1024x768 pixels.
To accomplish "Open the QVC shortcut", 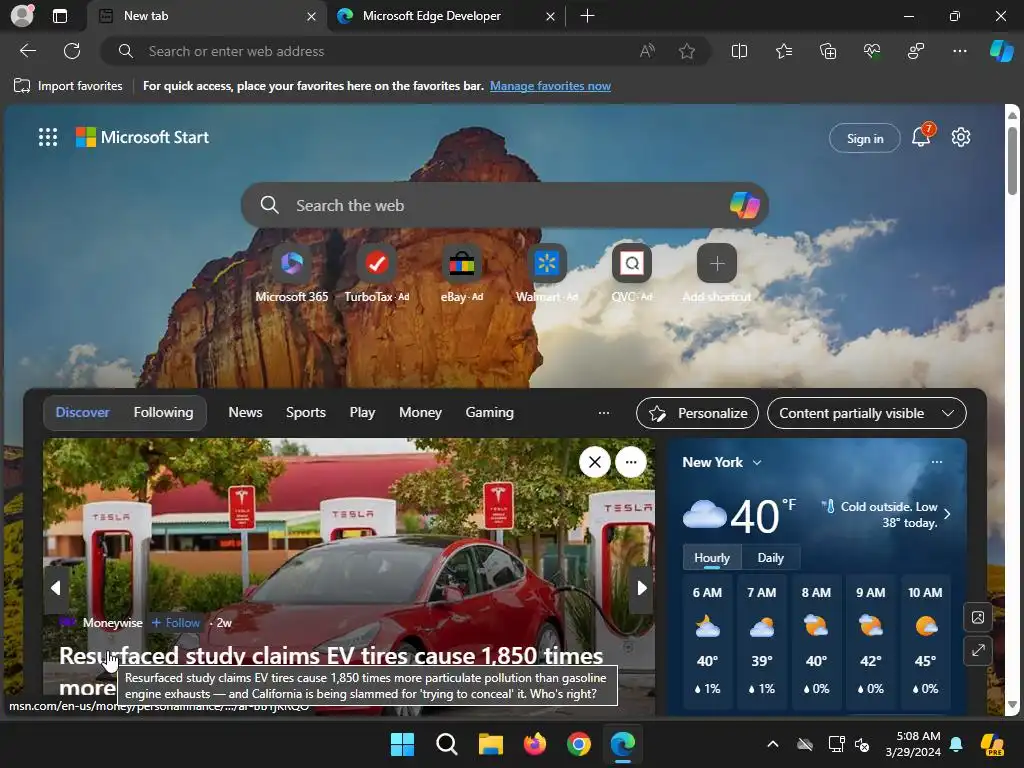I will pos(632,274).
